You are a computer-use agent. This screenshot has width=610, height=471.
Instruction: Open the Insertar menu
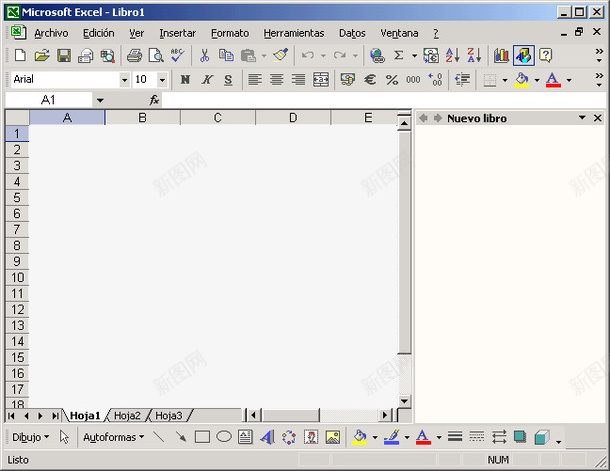177,33
